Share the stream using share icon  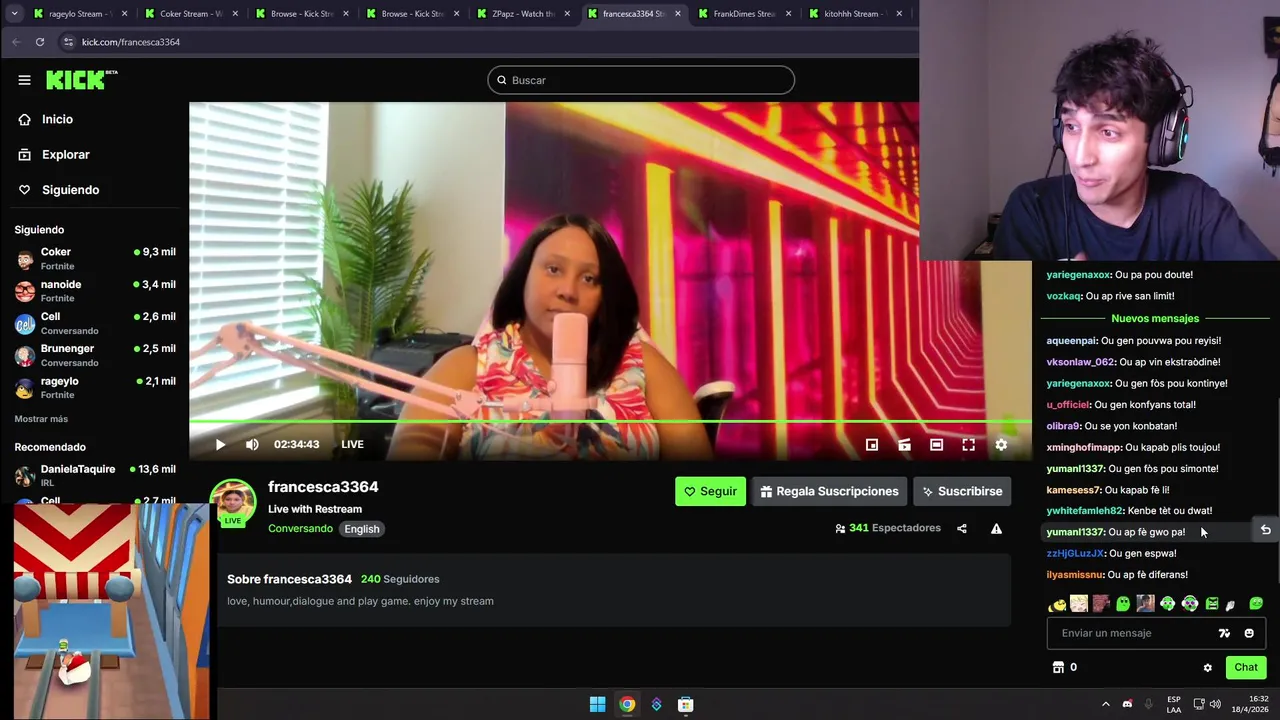(962, 528)
